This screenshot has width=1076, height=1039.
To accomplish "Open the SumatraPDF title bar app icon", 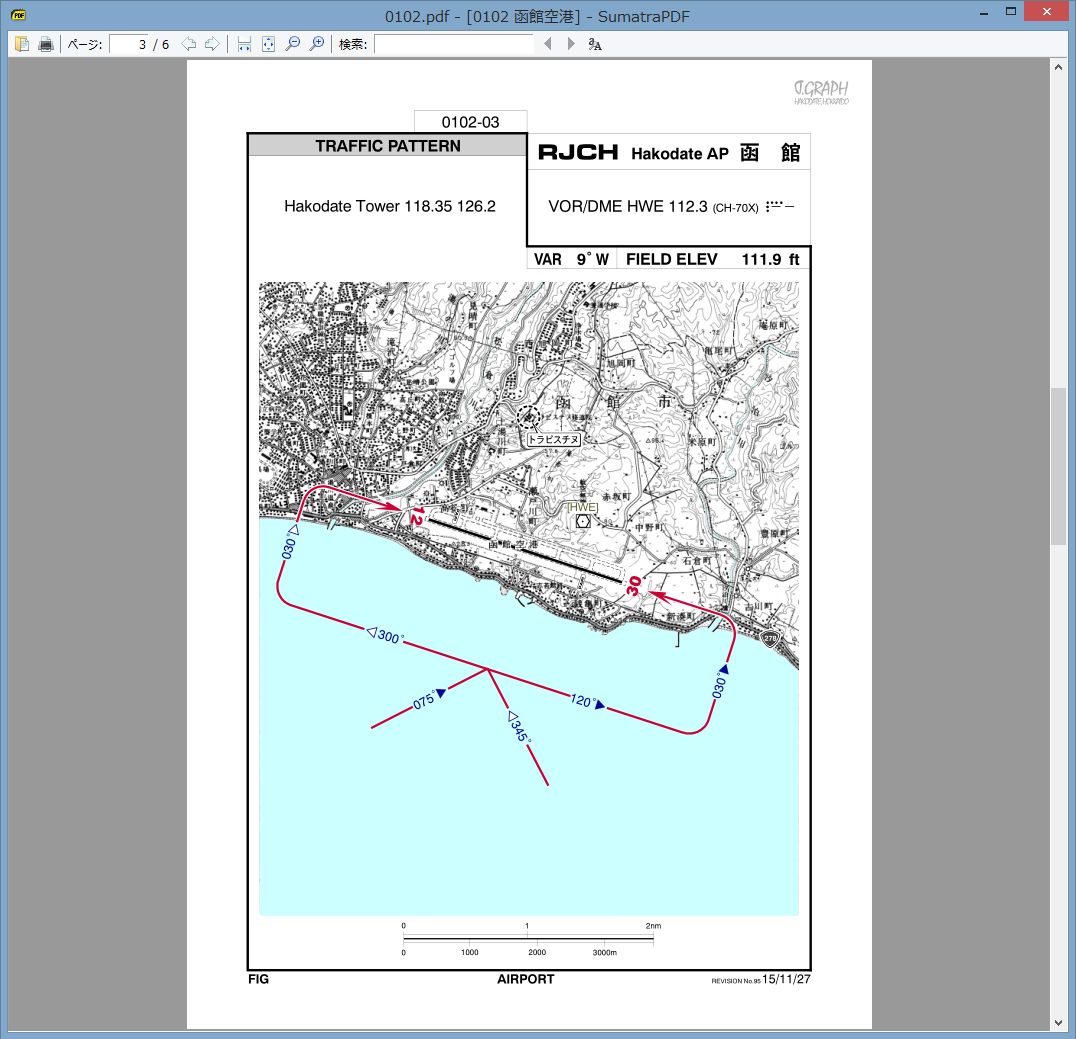I will click(18, 15).
